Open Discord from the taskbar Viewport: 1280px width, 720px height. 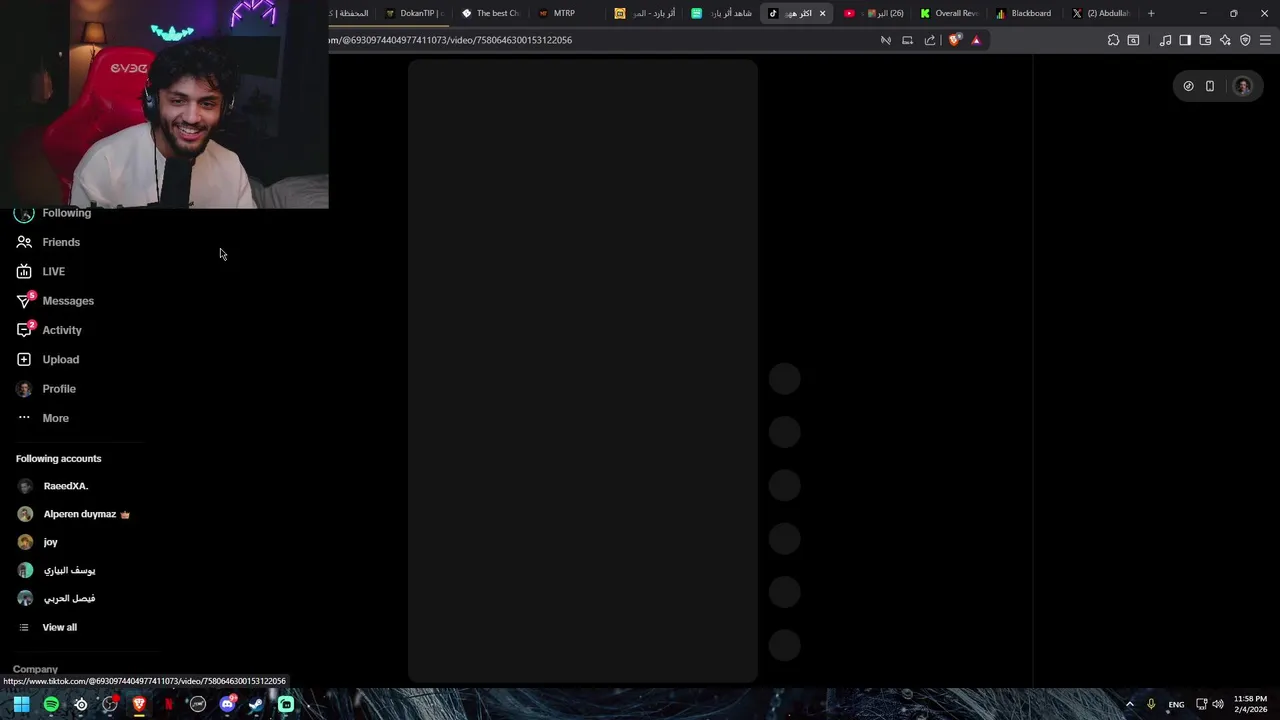coord(227,704)
